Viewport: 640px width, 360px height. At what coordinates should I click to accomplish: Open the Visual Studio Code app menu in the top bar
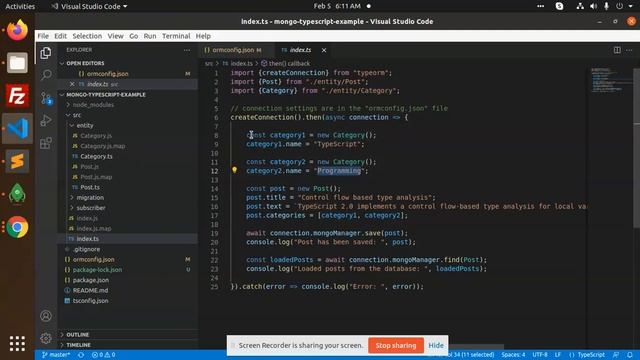[89, 6]
